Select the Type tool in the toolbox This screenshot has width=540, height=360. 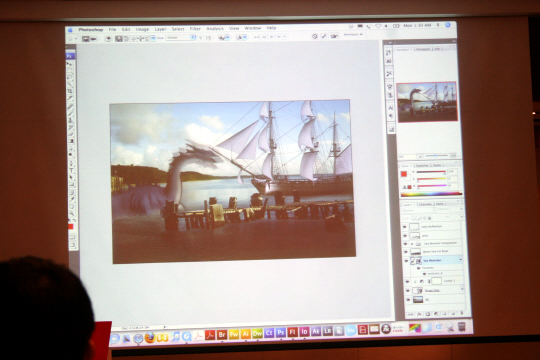click(x=71, y=170)
